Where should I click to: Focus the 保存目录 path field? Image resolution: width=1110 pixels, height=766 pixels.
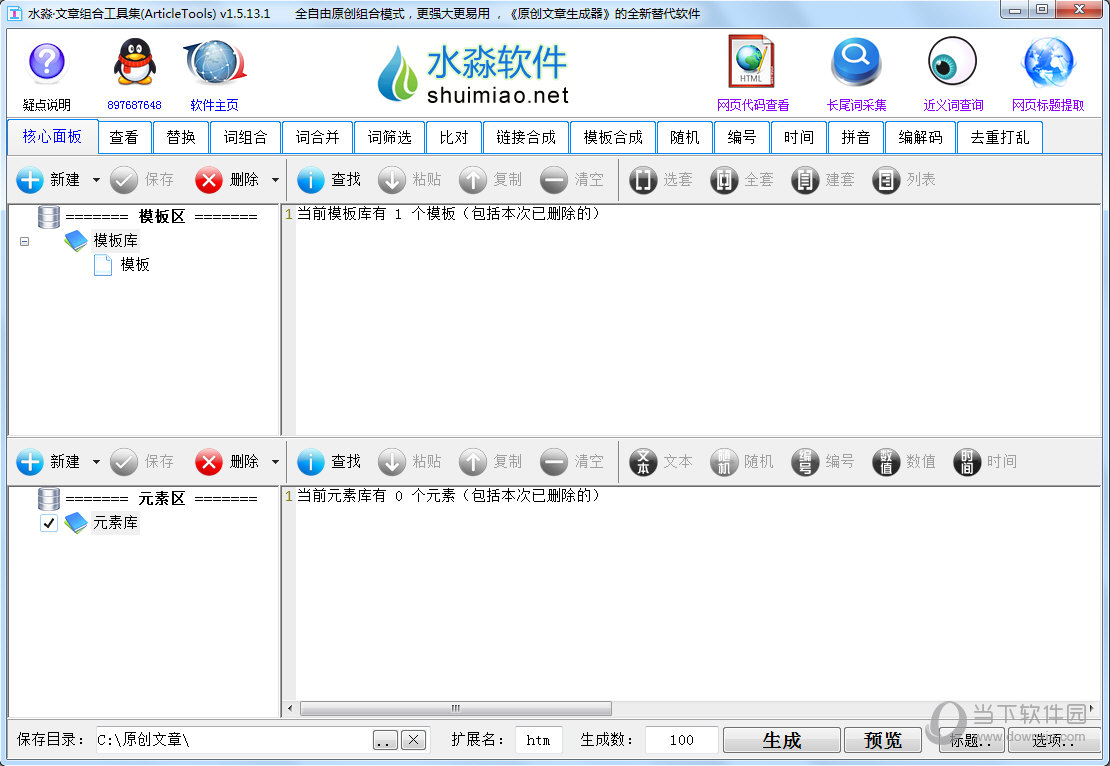(234, 741)
